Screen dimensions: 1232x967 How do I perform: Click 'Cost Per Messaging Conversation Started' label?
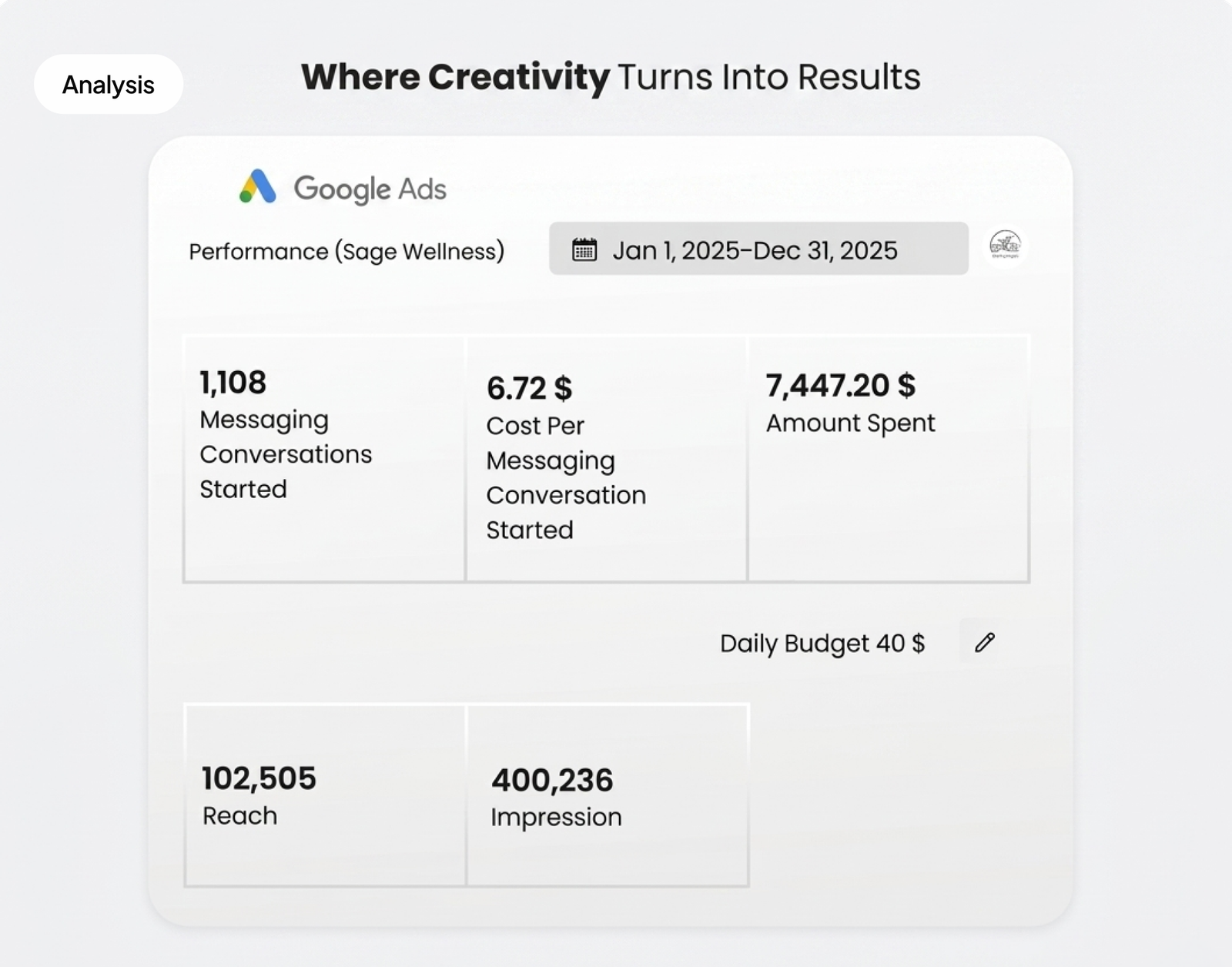pos(566,477)
